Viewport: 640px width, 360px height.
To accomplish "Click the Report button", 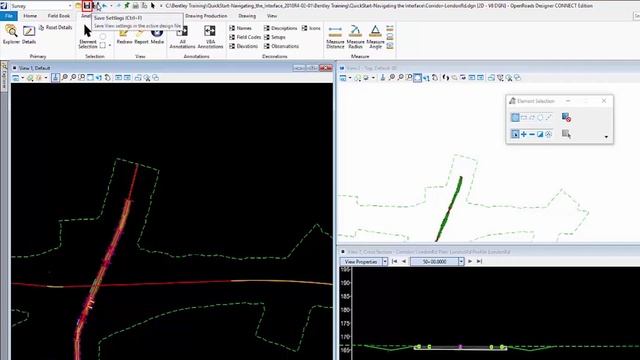I will pos(141,36).
